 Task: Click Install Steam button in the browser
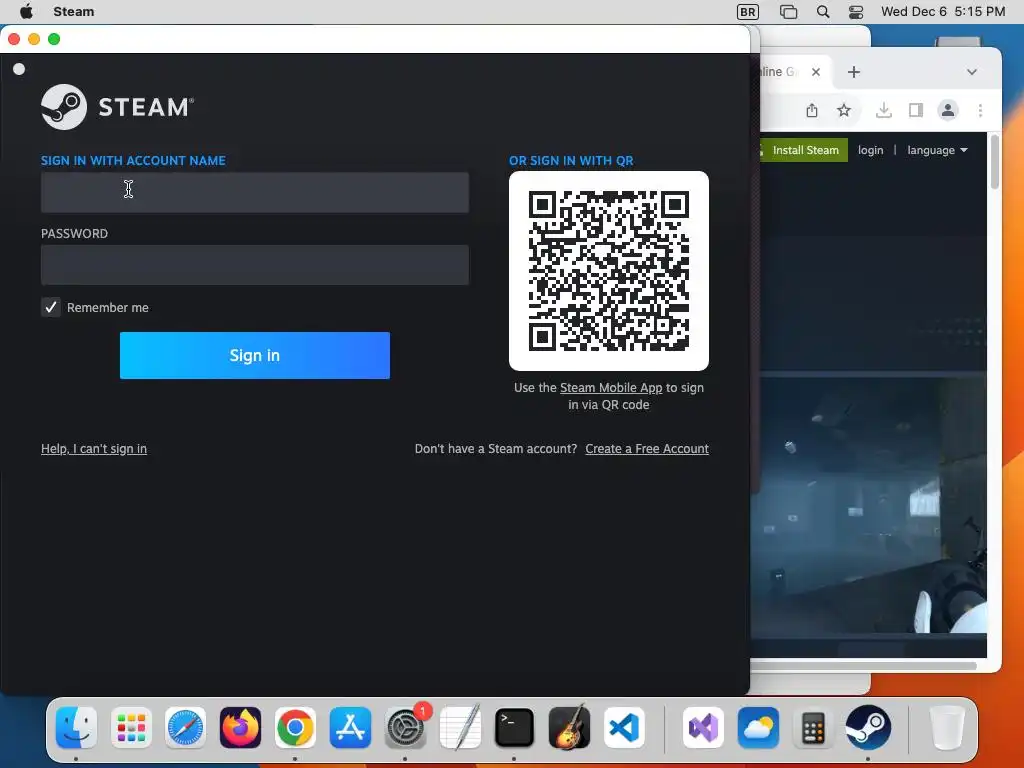point(803,150)
